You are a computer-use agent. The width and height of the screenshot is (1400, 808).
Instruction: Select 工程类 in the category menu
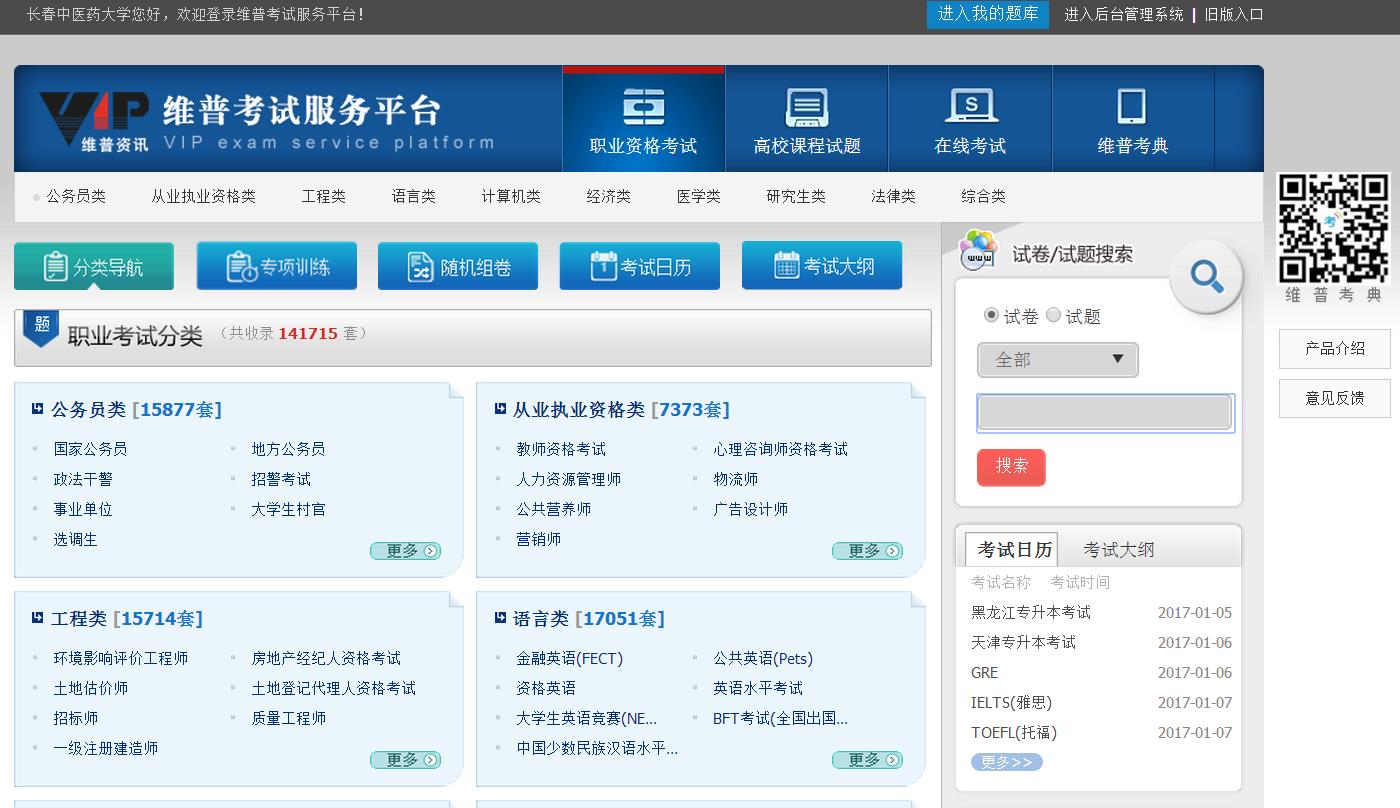(324, 196)
